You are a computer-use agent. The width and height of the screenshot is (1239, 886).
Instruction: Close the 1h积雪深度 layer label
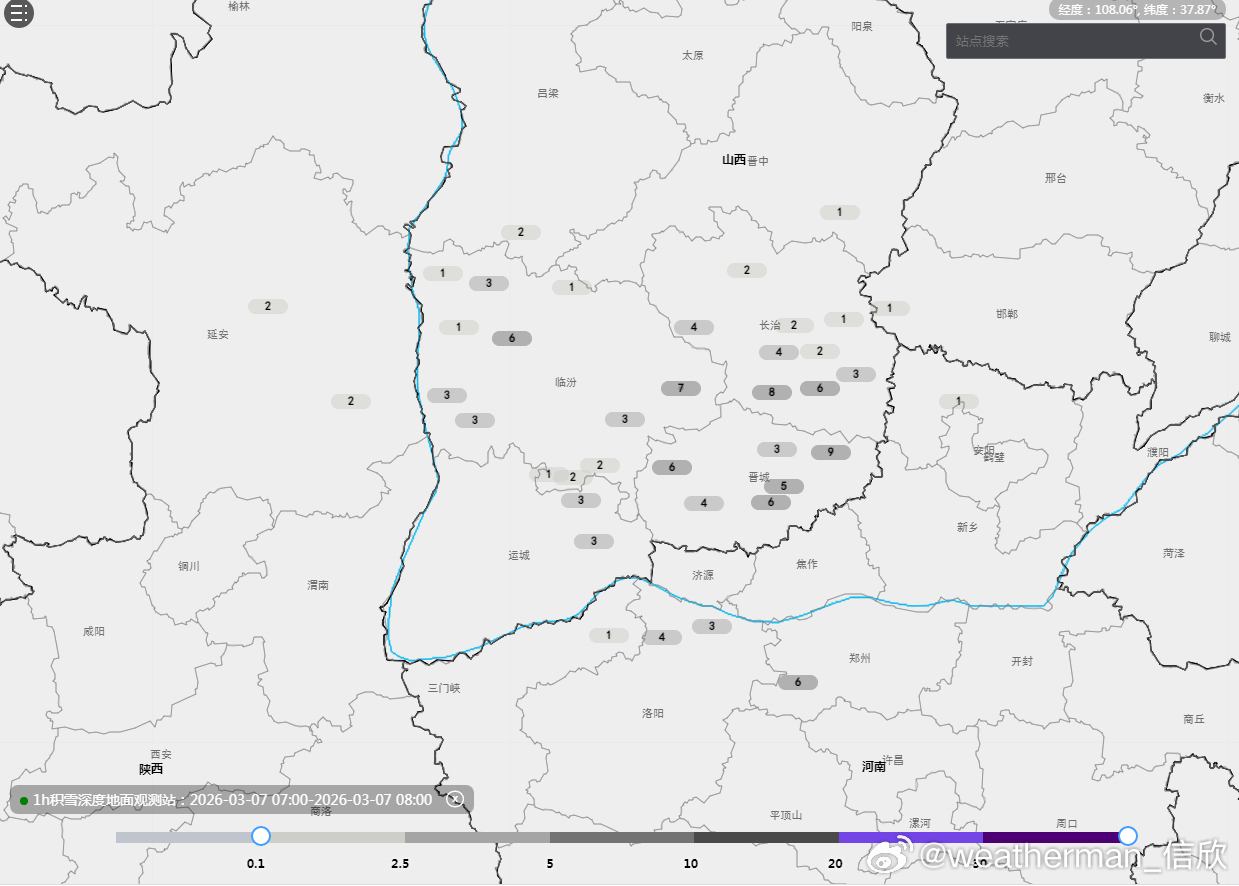point(454,799)
